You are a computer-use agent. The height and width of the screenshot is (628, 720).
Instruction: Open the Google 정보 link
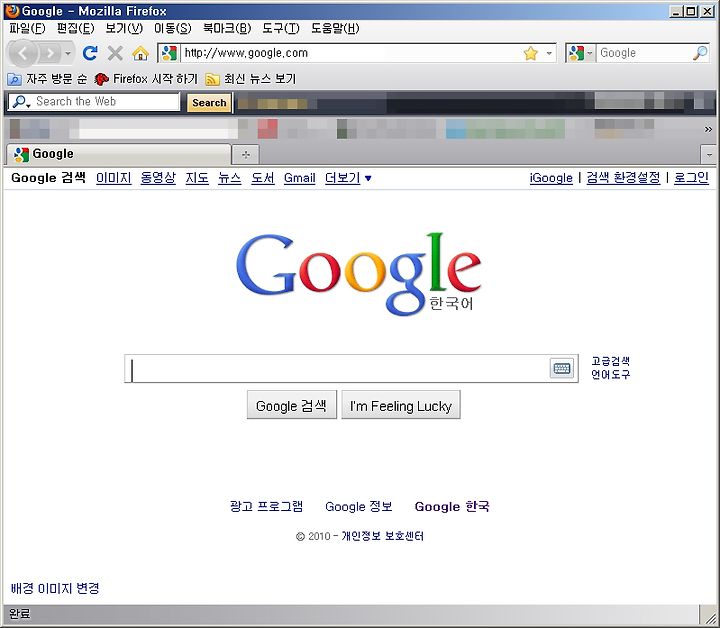(359, 507)
